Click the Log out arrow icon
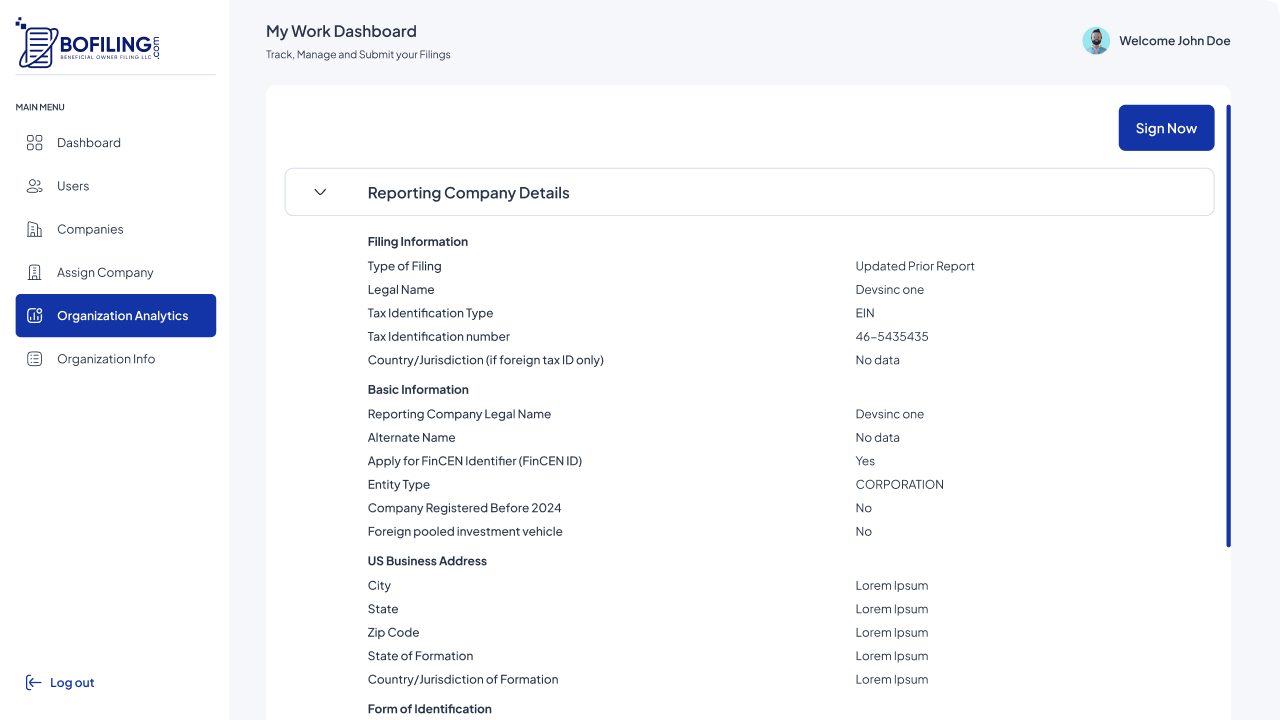Viewport: 1280px width, 720px height. pyautogui.click(x=34, y=683)
